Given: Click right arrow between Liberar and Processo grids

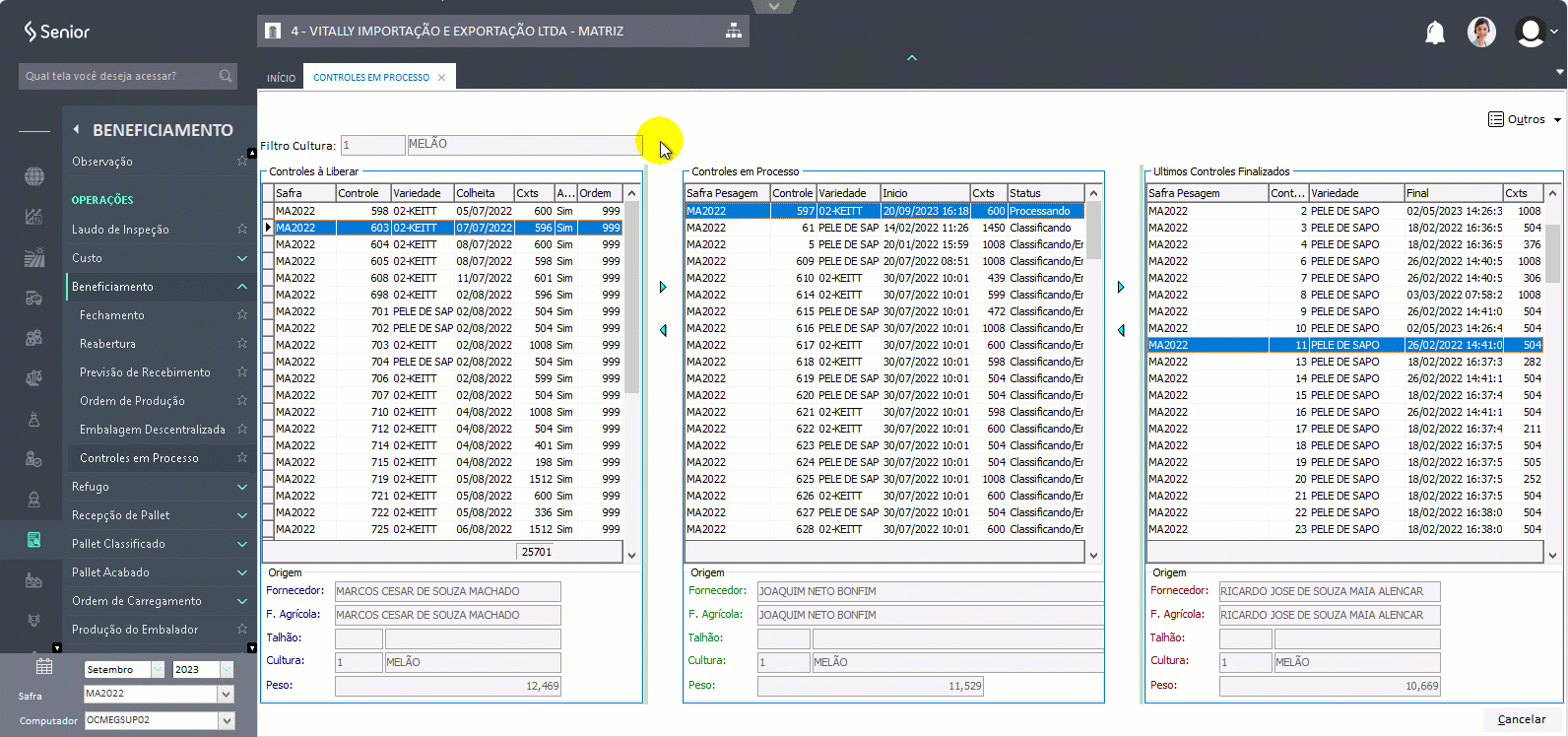Looking at the screenshot, I should [663, 287].
